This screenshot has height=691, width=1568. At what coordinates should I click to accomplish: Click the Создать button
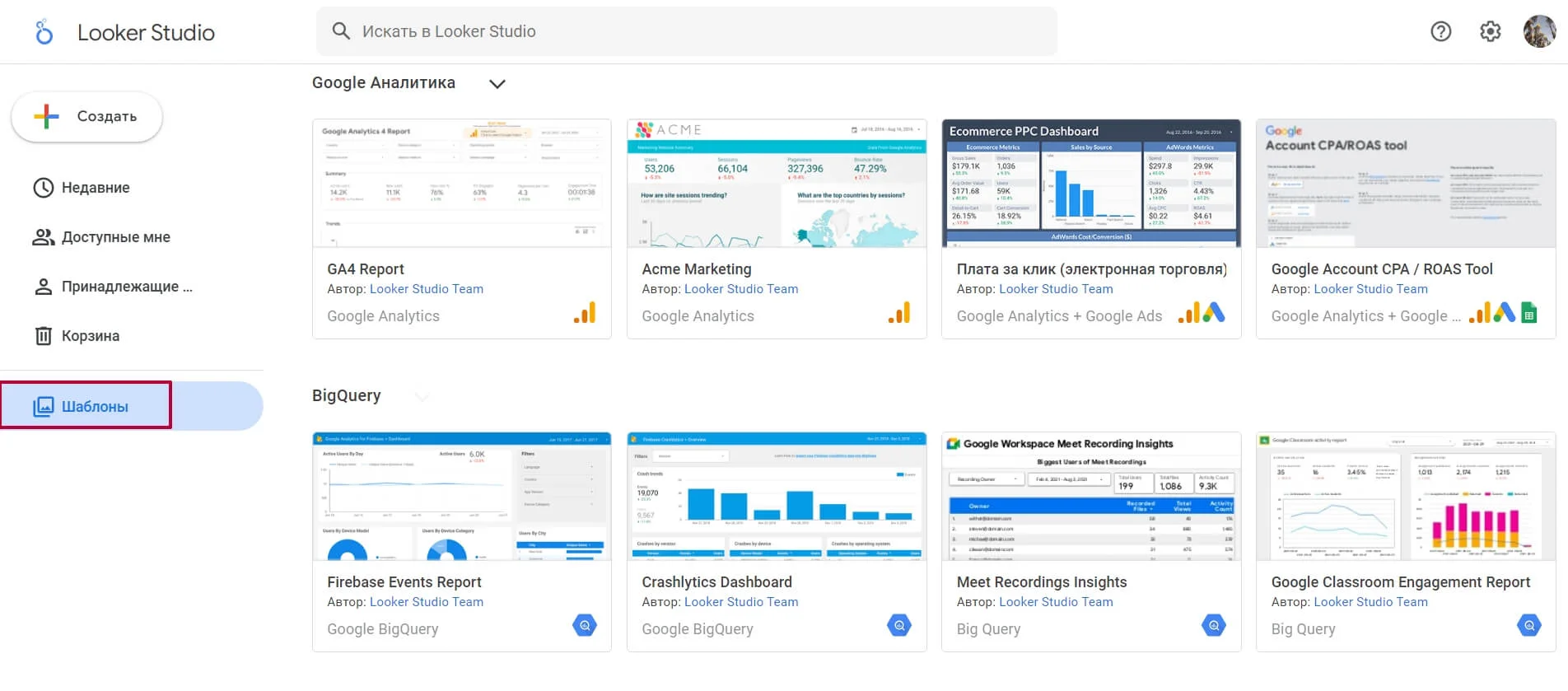pyautogui.click(x=86, y=117)
